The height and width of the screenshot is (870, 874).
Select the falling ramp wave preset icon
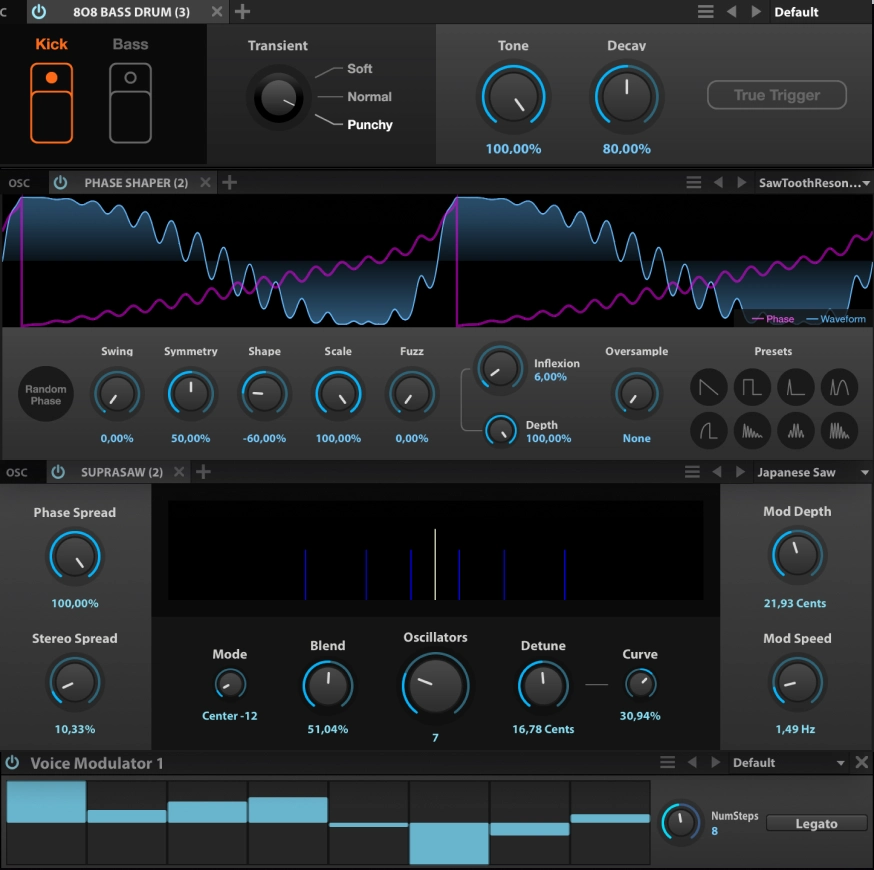tap(708, 387)
